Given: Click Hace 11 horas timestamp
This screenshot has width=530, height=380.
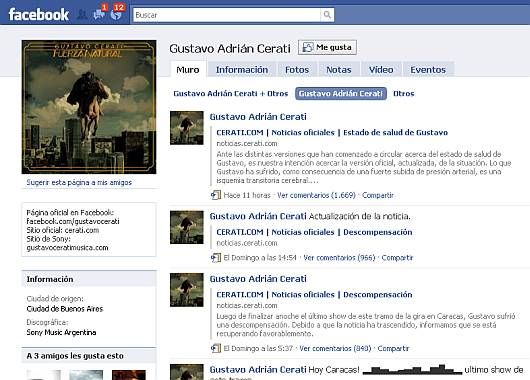Looking at the screenshot, I should 247,195.
